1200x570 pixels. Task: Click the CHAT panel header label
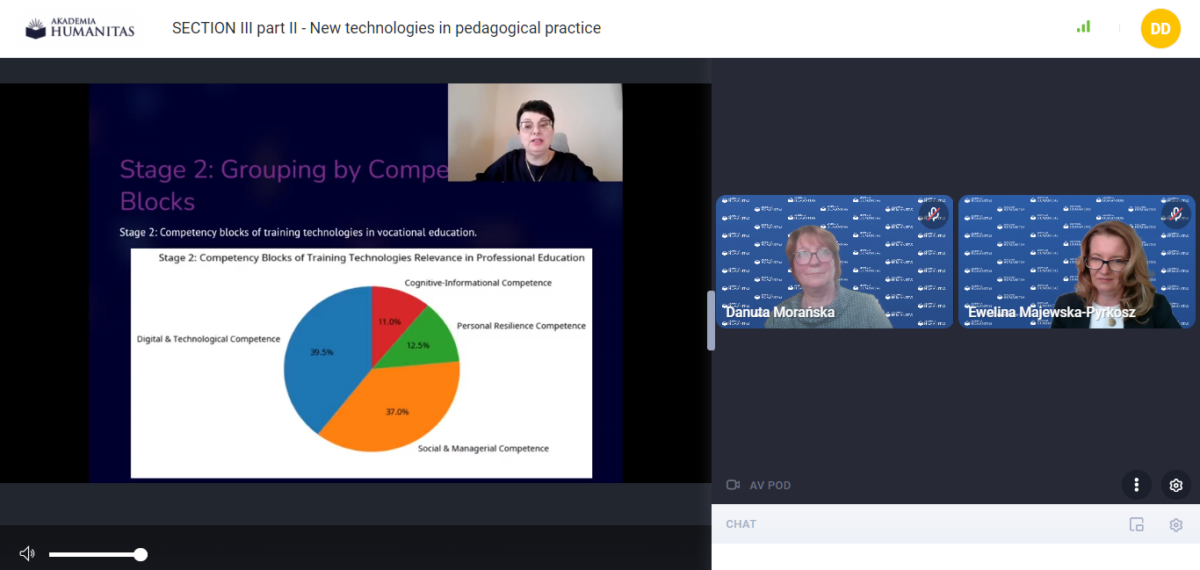click(741, 525)
